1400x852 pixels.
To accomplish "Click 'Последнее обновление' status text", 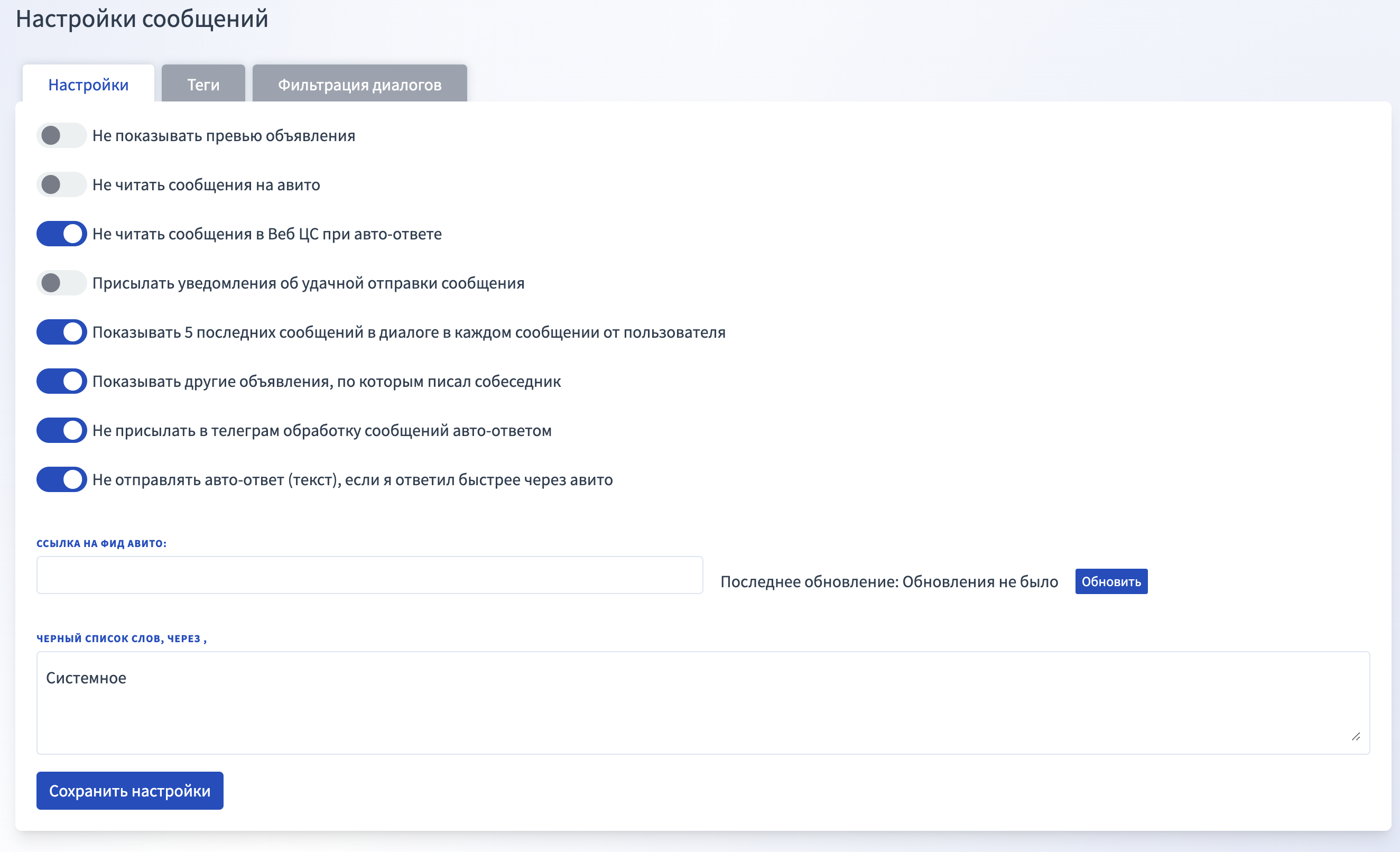I will pos(888,581).
